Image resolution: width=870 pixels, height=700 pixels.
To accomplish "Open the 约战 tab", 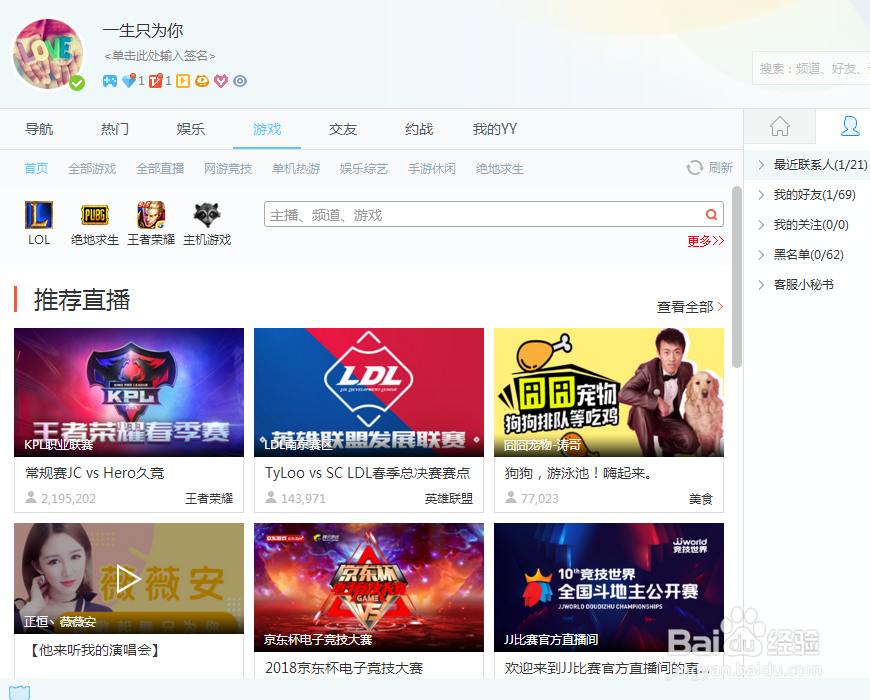I will click(419, 129).
